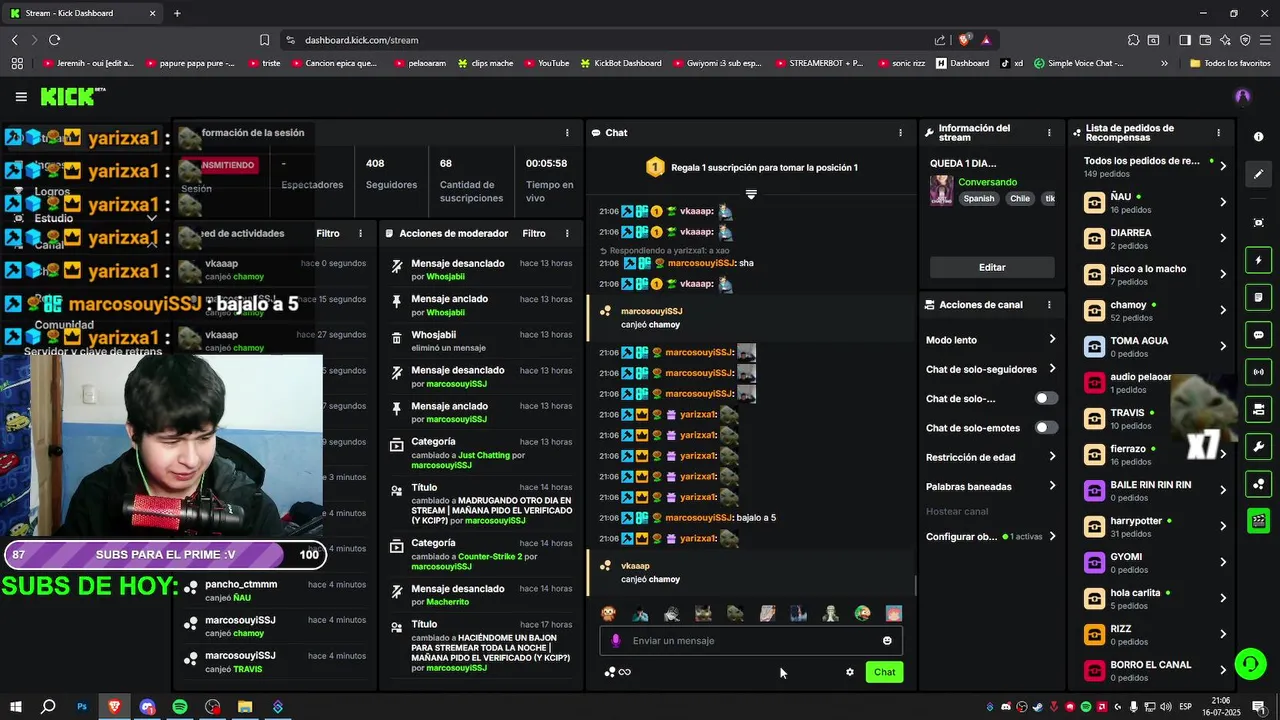
Task: Open Configurar ob... 1 activas
Action: [990, 537]
